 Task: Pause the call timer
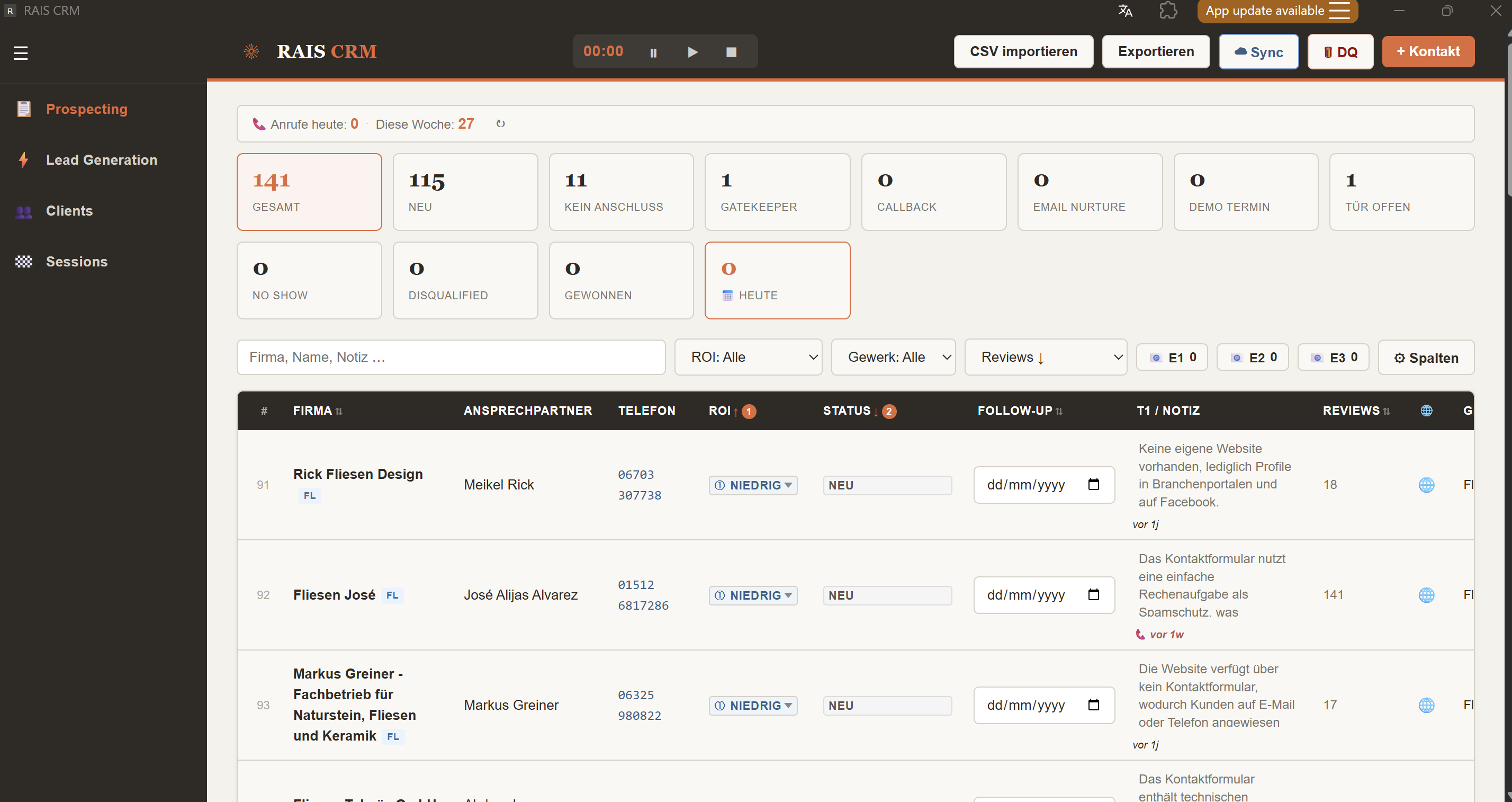coord(653,52)
